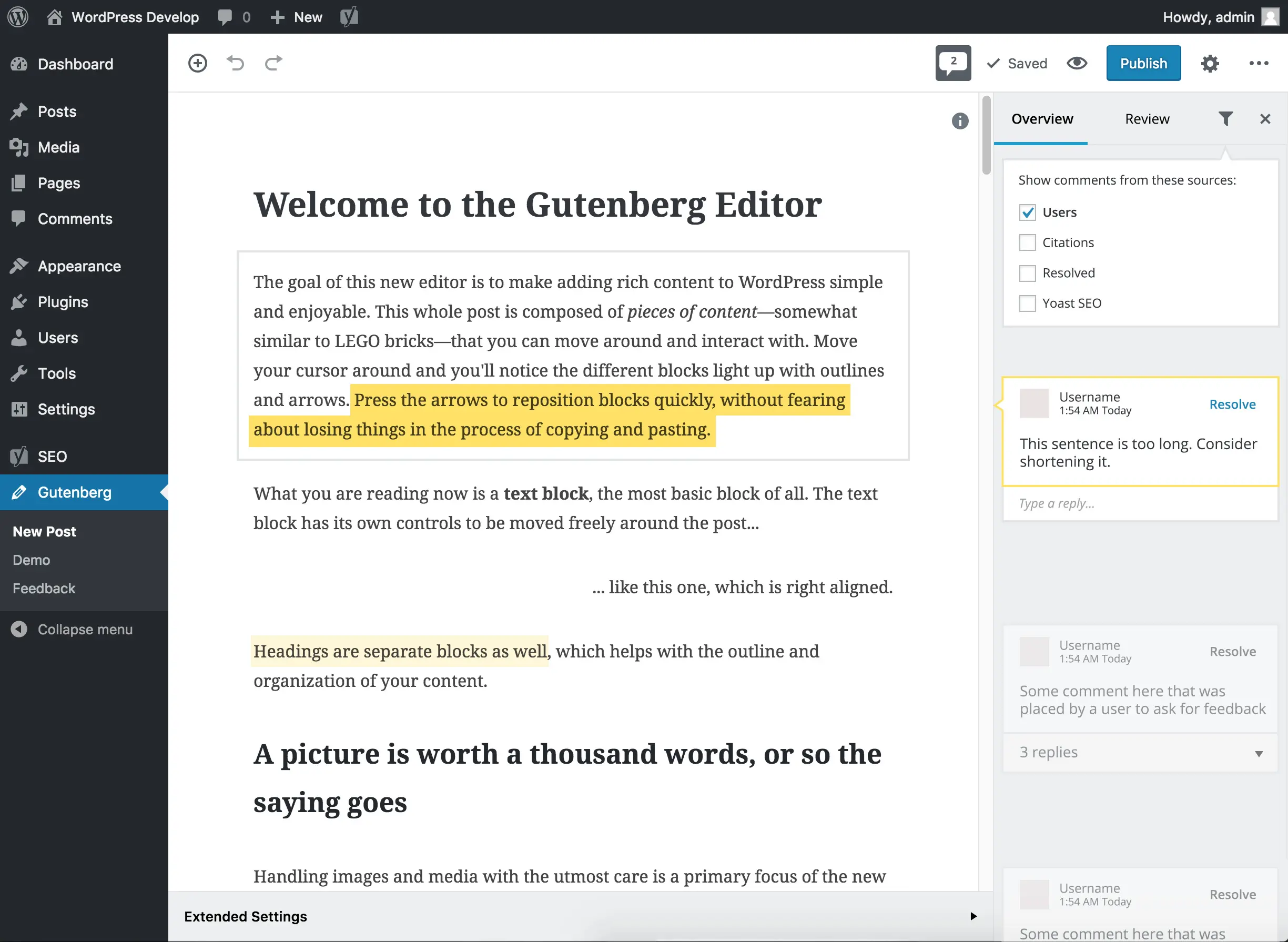Open the Gutenberg admin menu
1288x942 pixels.
[84, 492]
